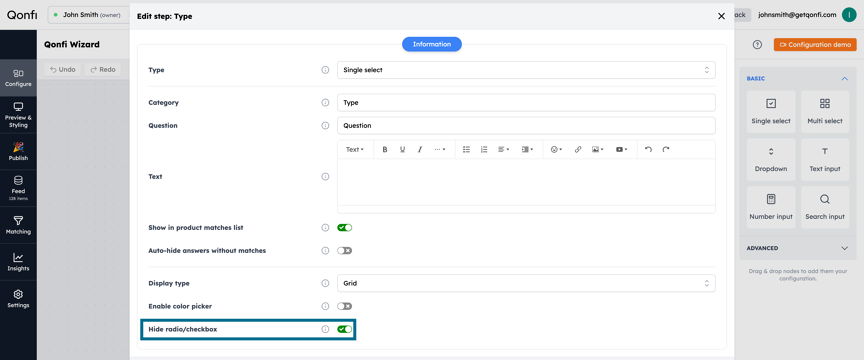
Task: Enable Auto-hide answers without matches
Action: tap(344, 251)
